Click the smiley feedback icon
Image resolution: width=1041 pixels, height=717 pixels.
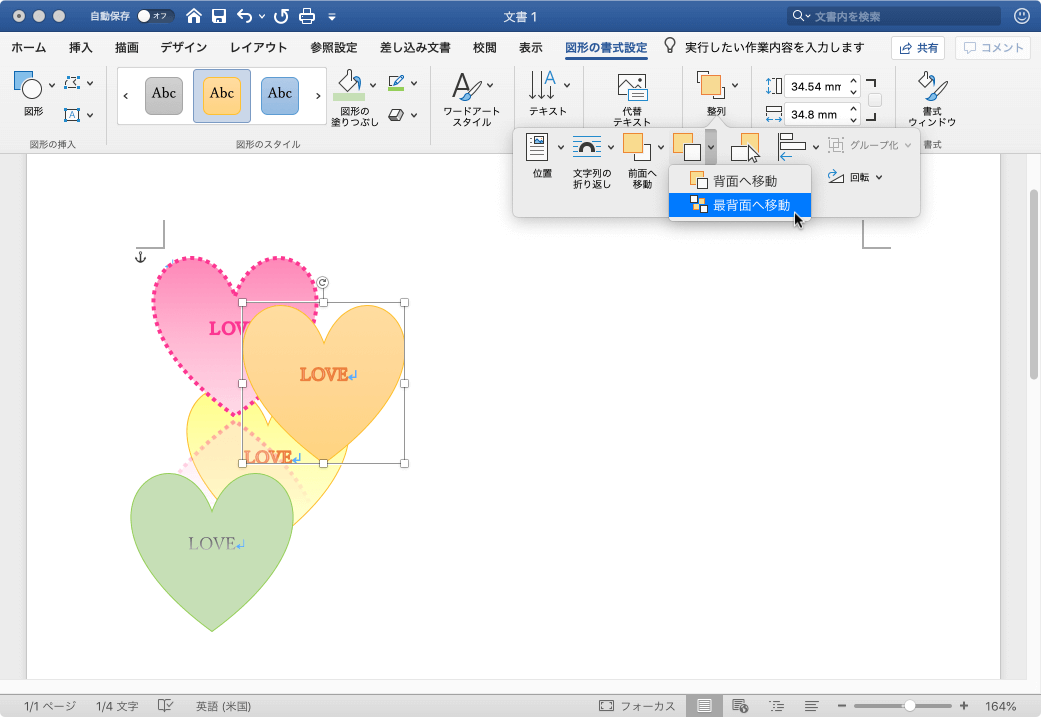[1022, 16]
